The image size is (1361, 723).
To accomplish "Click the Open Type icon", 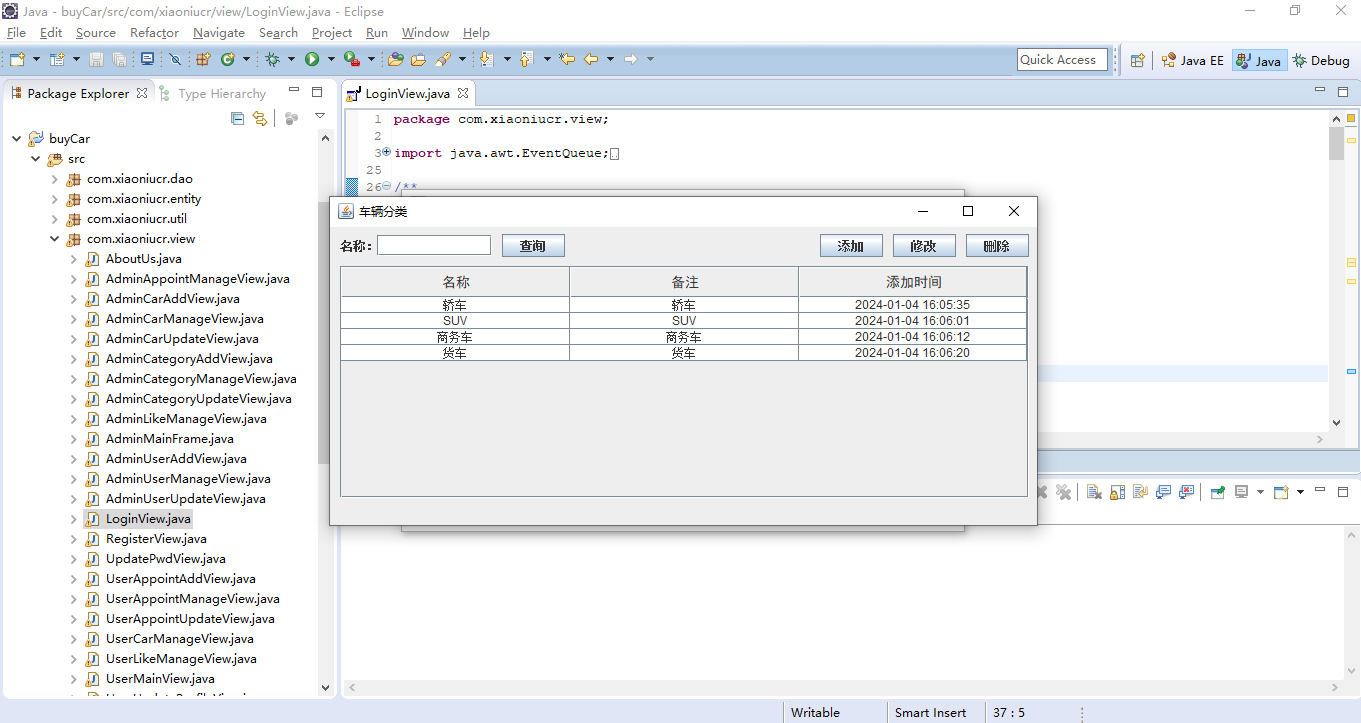I will pyautogui.click(x=396, y=59).
